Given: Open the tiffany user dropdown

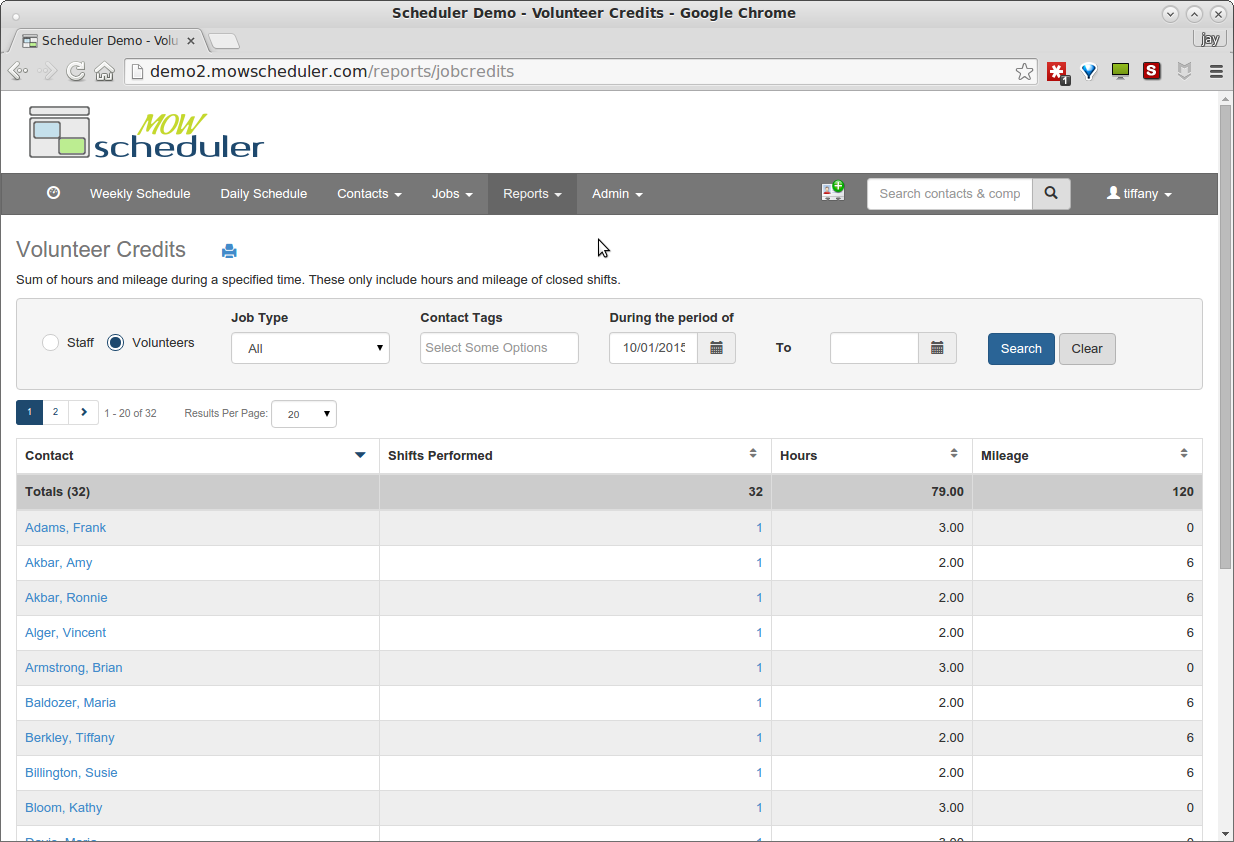Looking at the screenshot, I should [x=1139, y=194].
